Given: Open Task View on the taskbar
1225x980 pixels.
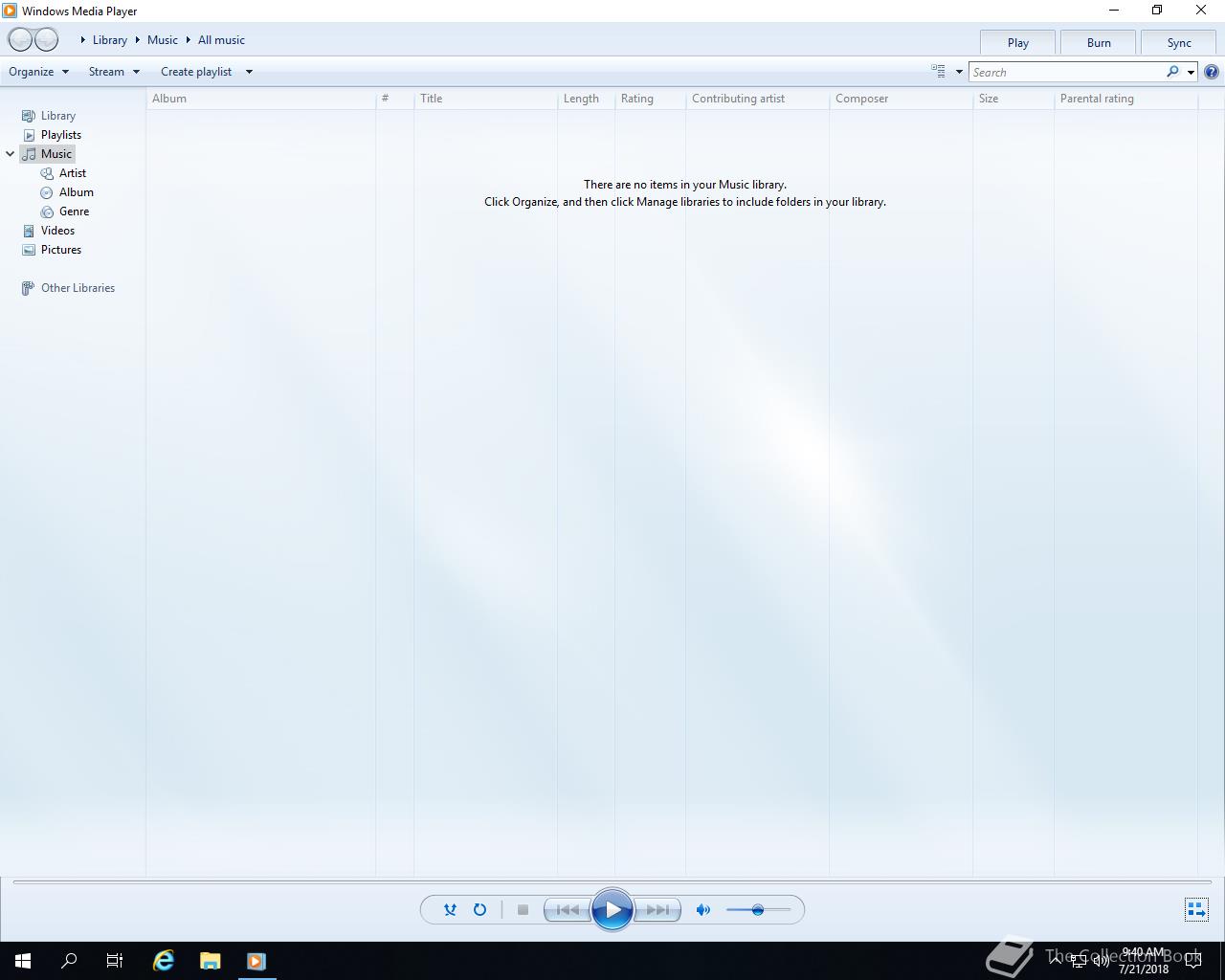Looking at the screenshot, I should (x=115, y=961).
